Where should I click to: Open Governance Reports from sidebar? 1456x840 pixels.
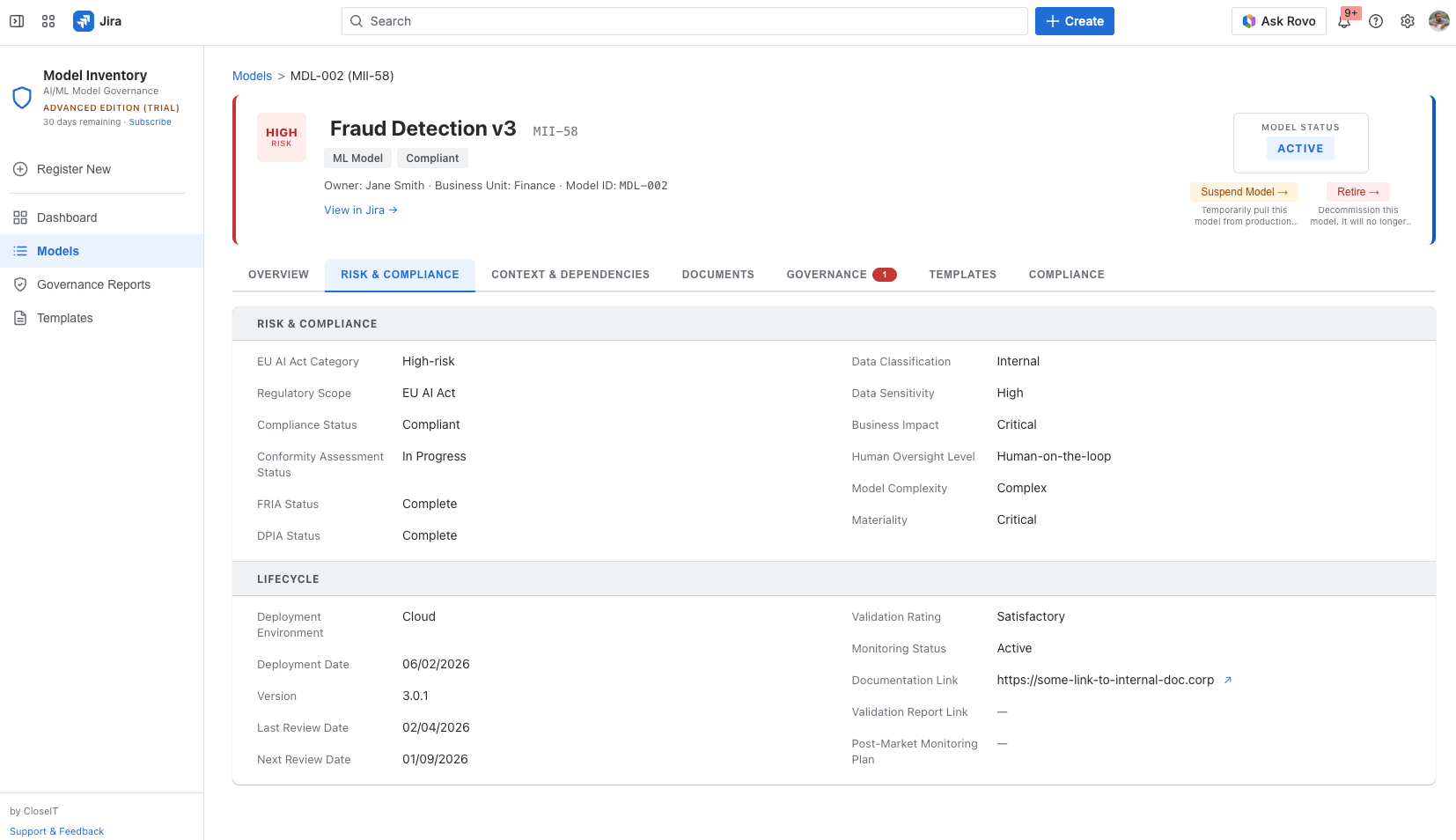click(x=92, y=284)
